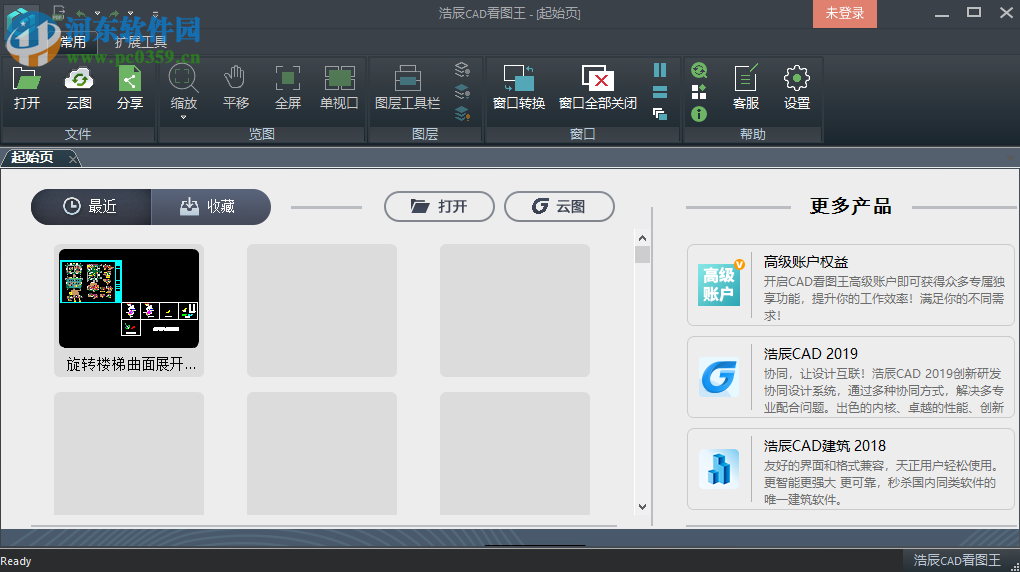This screenshot has width=1020, height=572.
Task: Show 收藏 favorites list
Action: click(x=211, y=207)
